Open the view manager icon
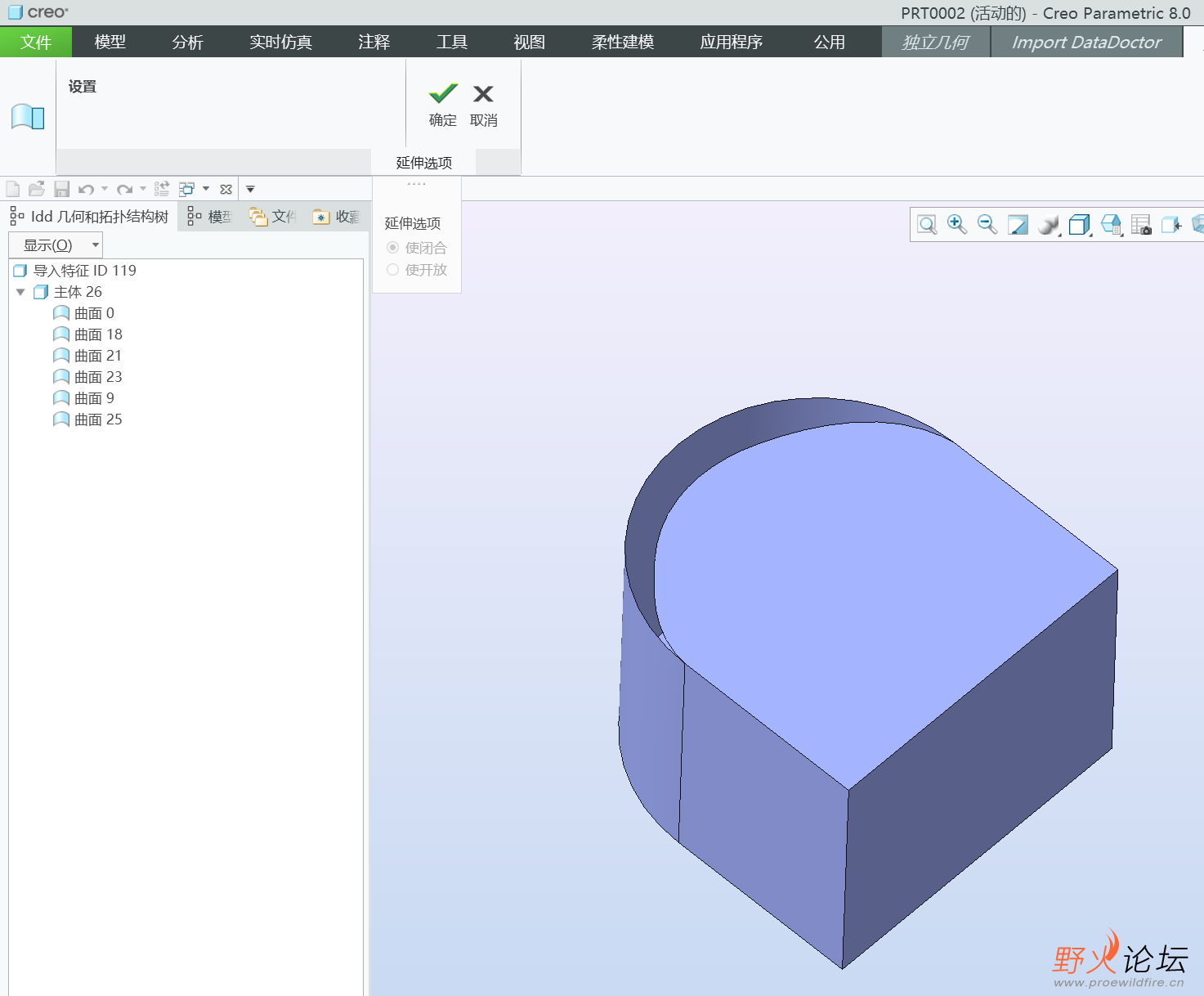Image resolution: width=1204 pixels, height=996 pixels. tap(1111, 225)
